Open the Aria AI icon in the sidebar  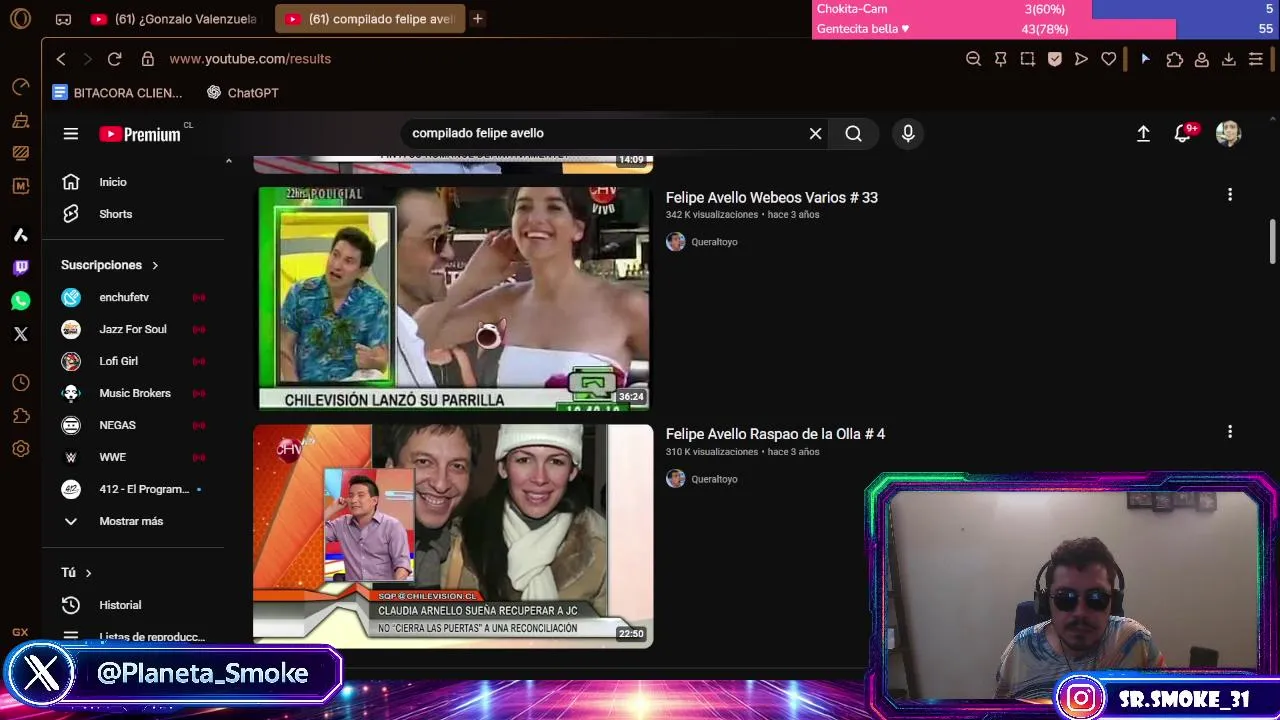click(x=20, y=235)
